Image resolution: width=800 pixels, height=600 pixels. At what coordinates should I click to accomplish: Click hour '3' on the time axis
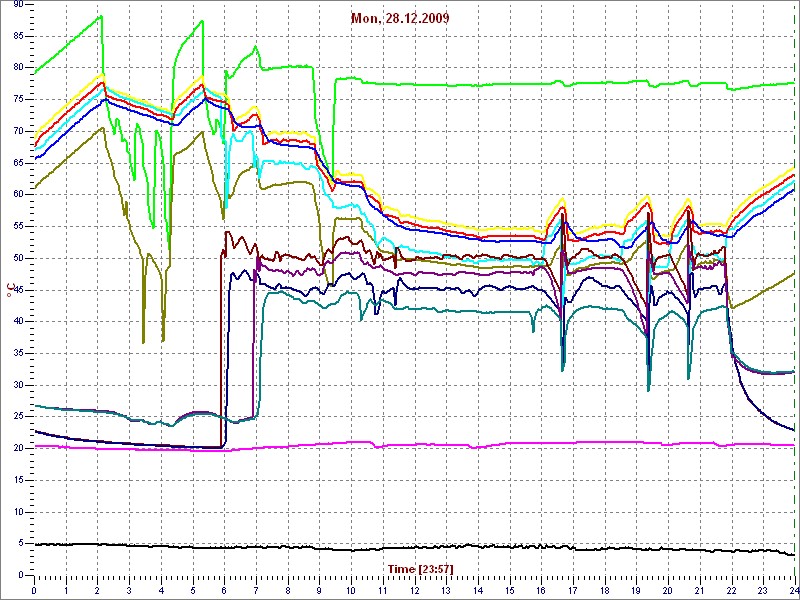coord(129,591)
